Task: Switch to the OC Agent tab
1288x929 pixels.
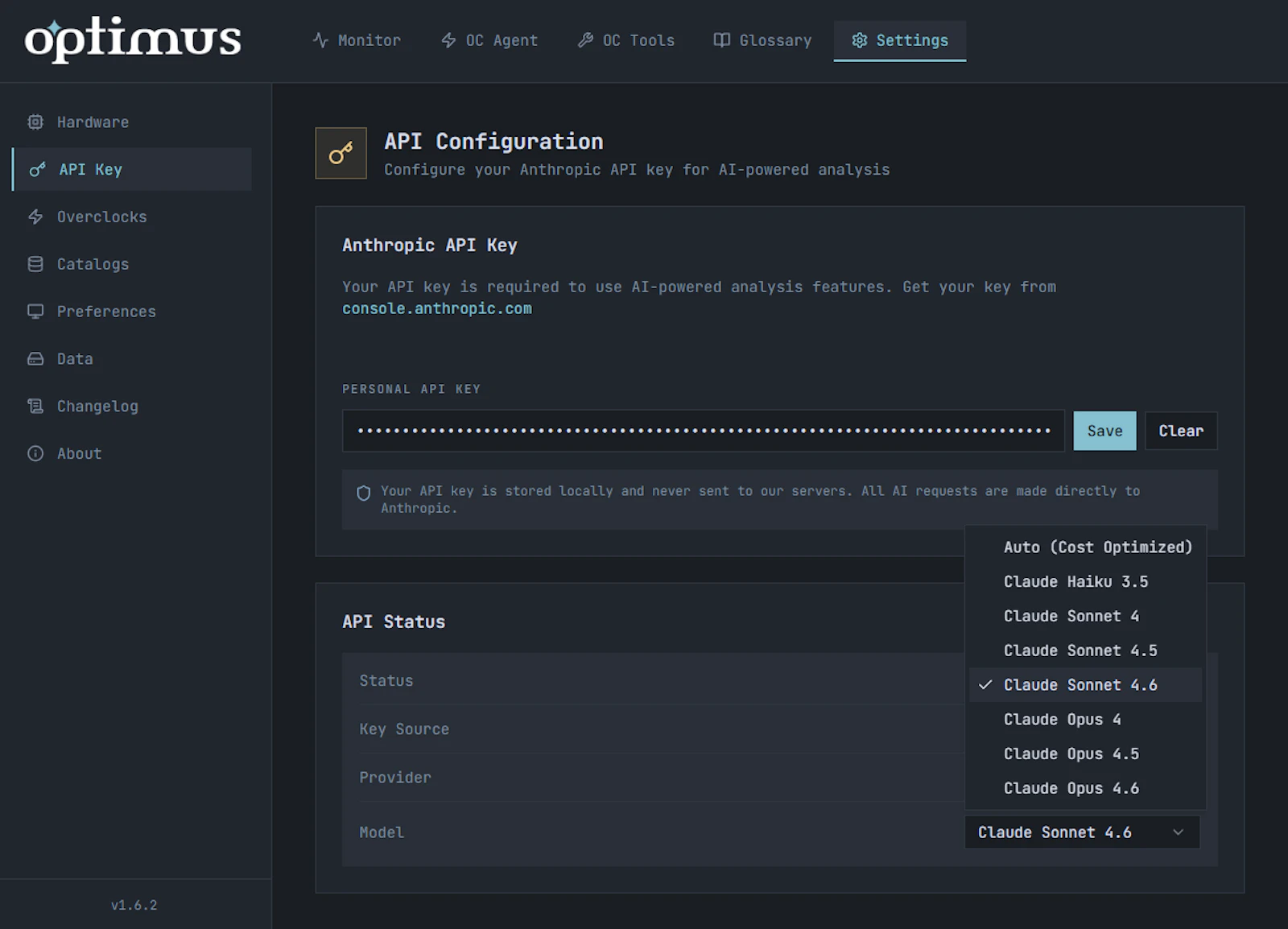Action: 489,40
